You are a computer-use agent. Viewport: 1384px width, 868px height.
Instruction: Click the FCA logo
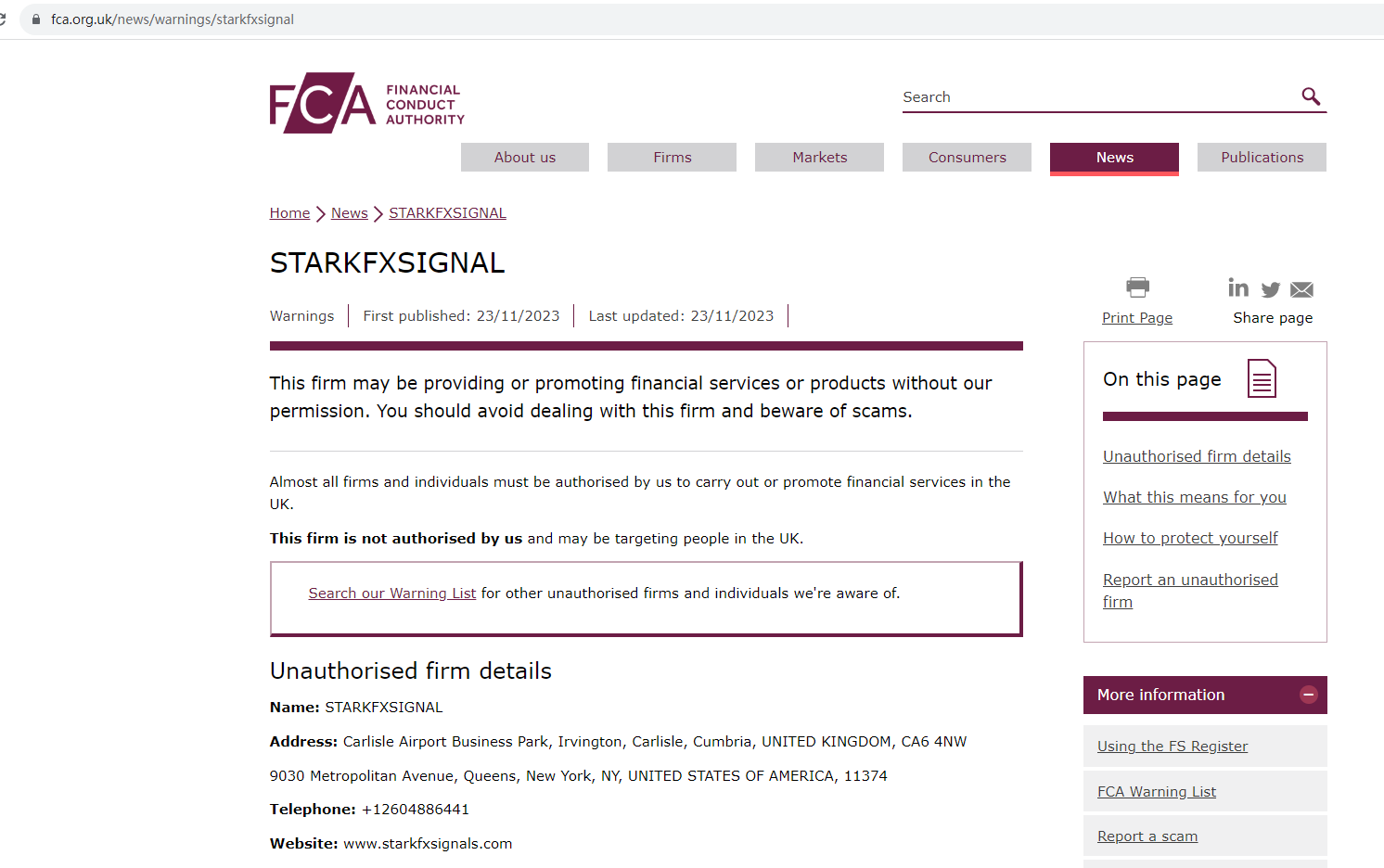tap(366, 103)
